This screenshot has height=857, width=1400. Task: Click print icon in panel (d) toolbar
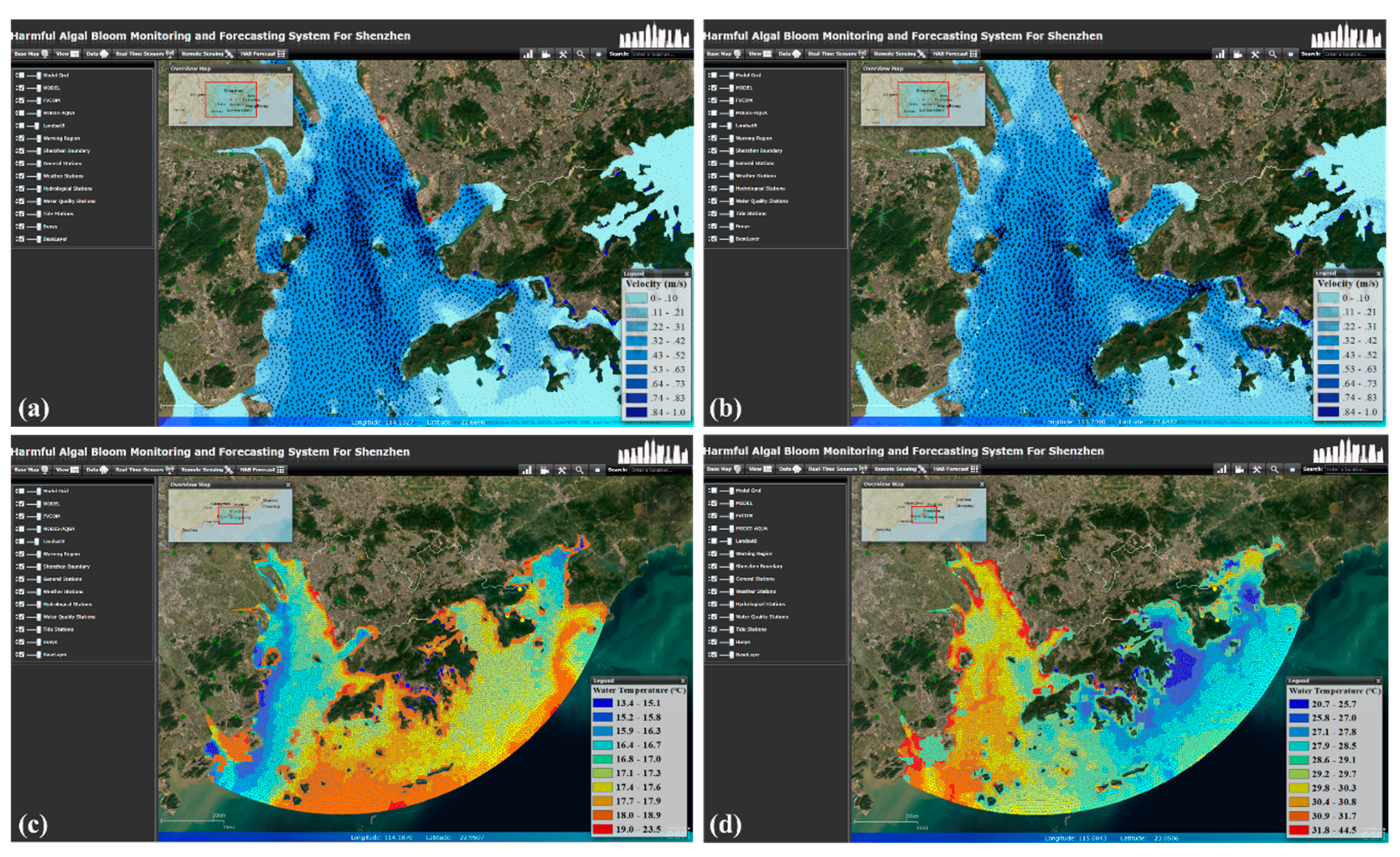click(x=1292, y=469)
